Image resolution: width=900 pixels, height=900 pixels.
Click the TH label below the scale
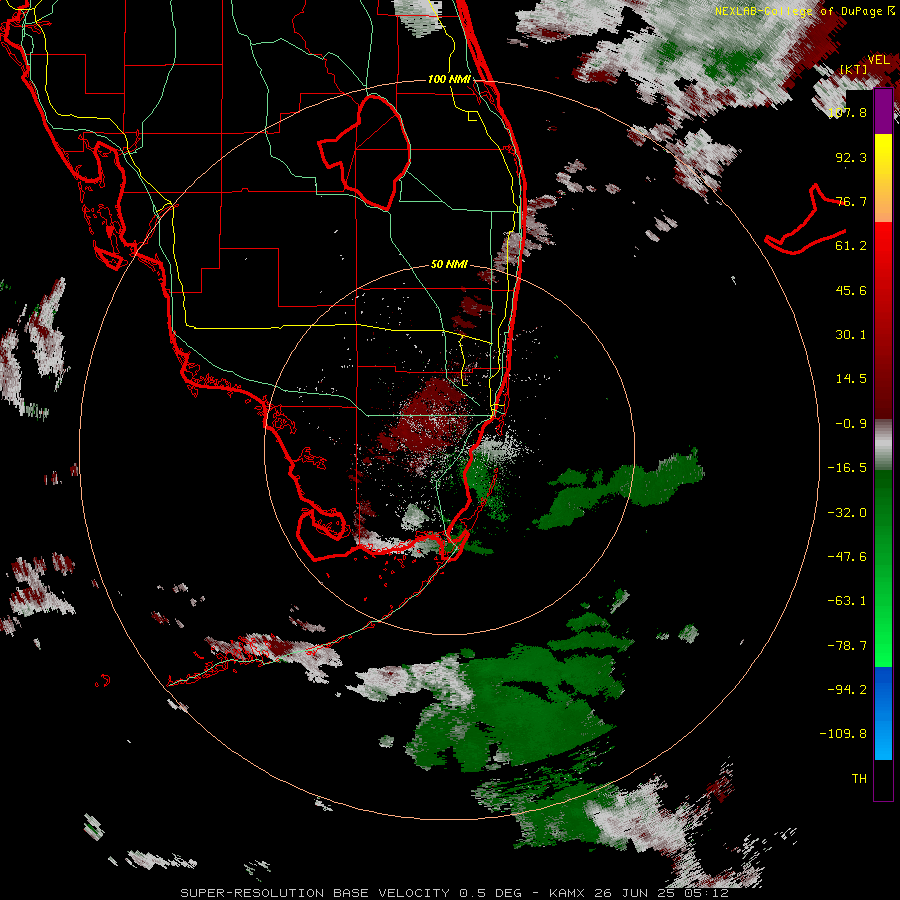pyautogui.click(x=859, y=778)
